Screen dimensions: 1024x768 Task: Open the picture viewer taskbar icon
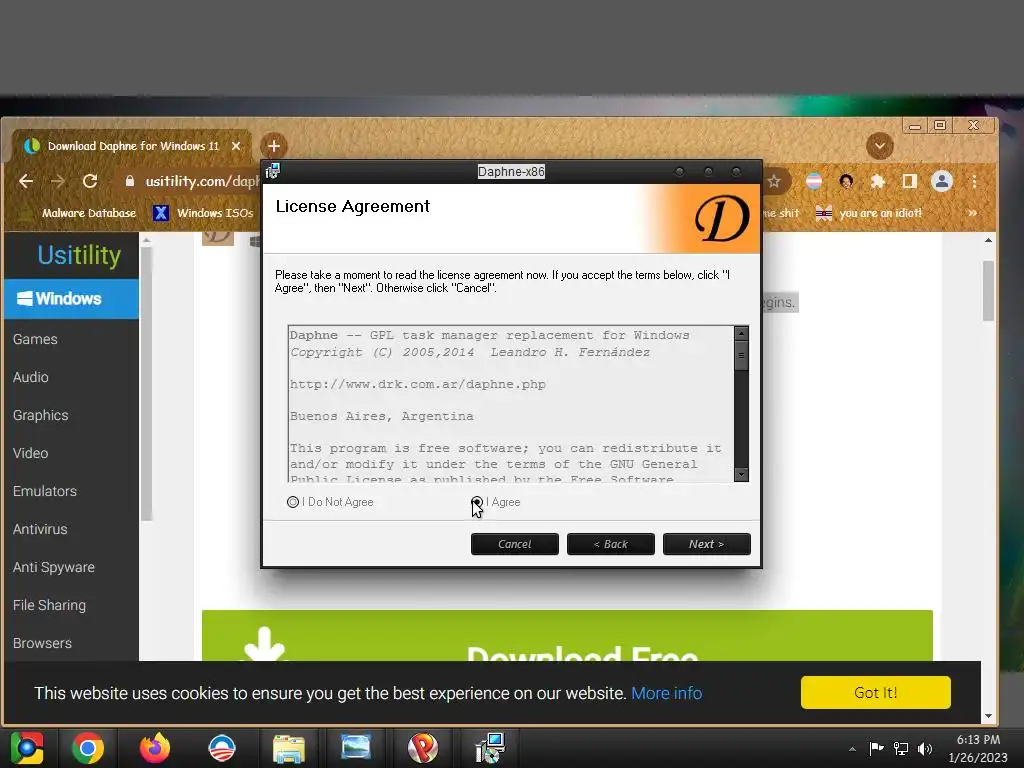point(356,746)
